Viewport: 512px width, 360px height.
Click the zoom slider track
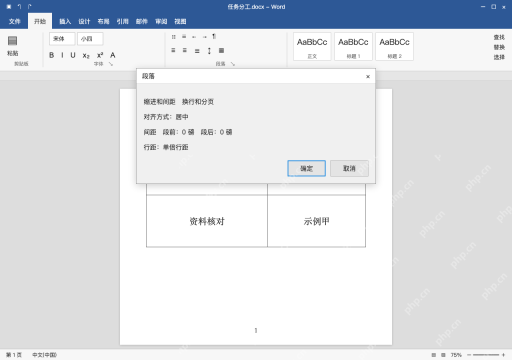pyautogui.click(x=486, y=355)
